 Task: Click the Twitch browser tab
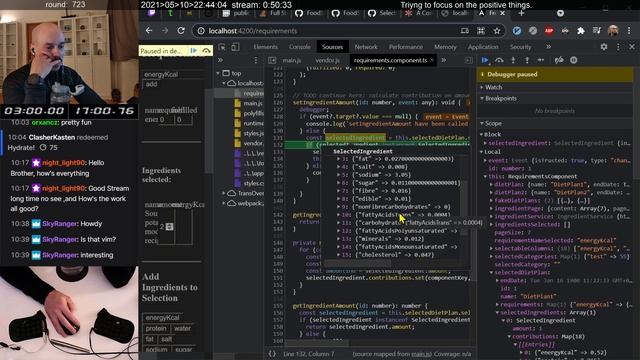[151, 13]
